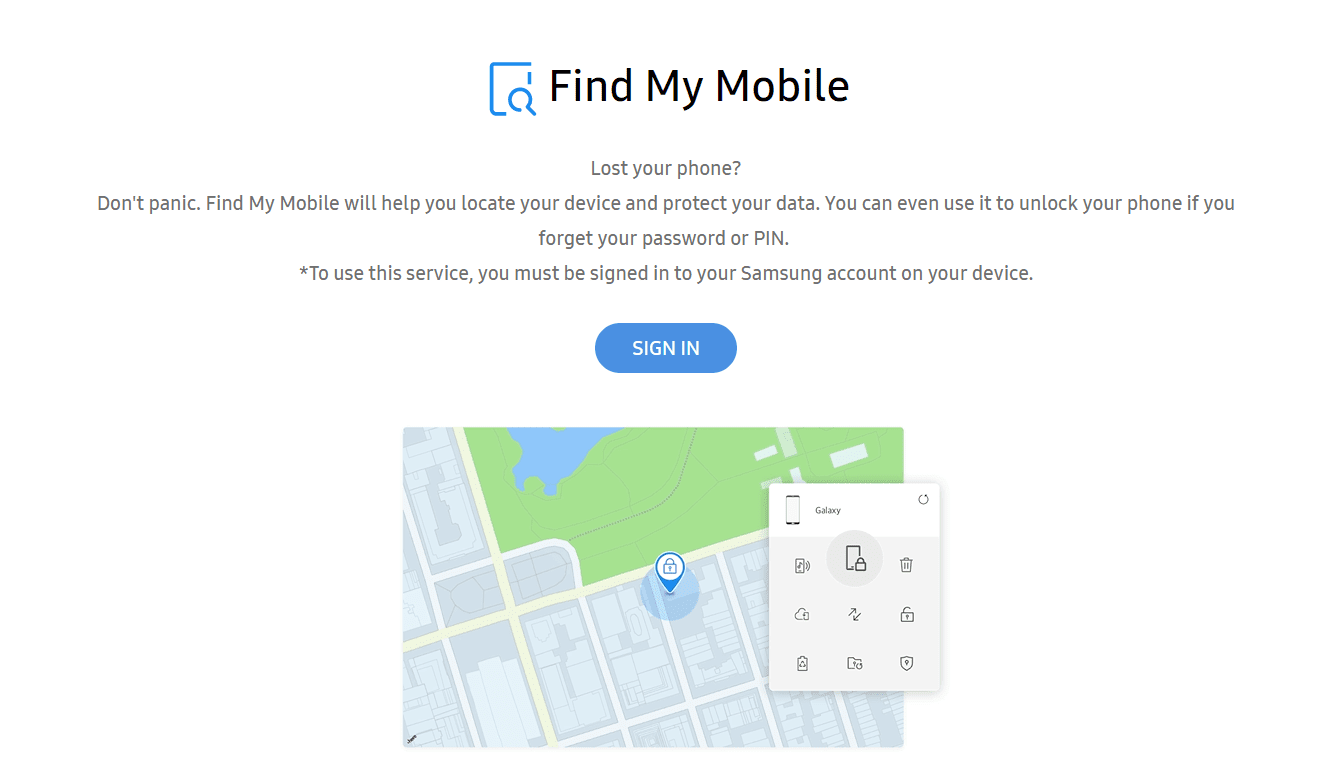Click the SIGN IN button
The image size is (1338, 773).
point(665,348)
